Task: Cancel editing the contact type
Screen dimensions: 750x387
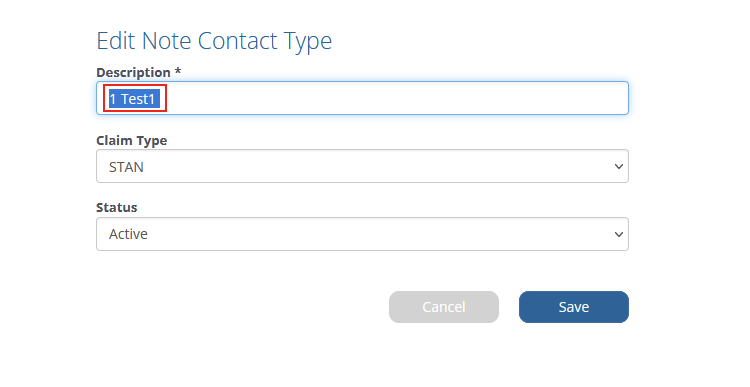Action: 443,307
